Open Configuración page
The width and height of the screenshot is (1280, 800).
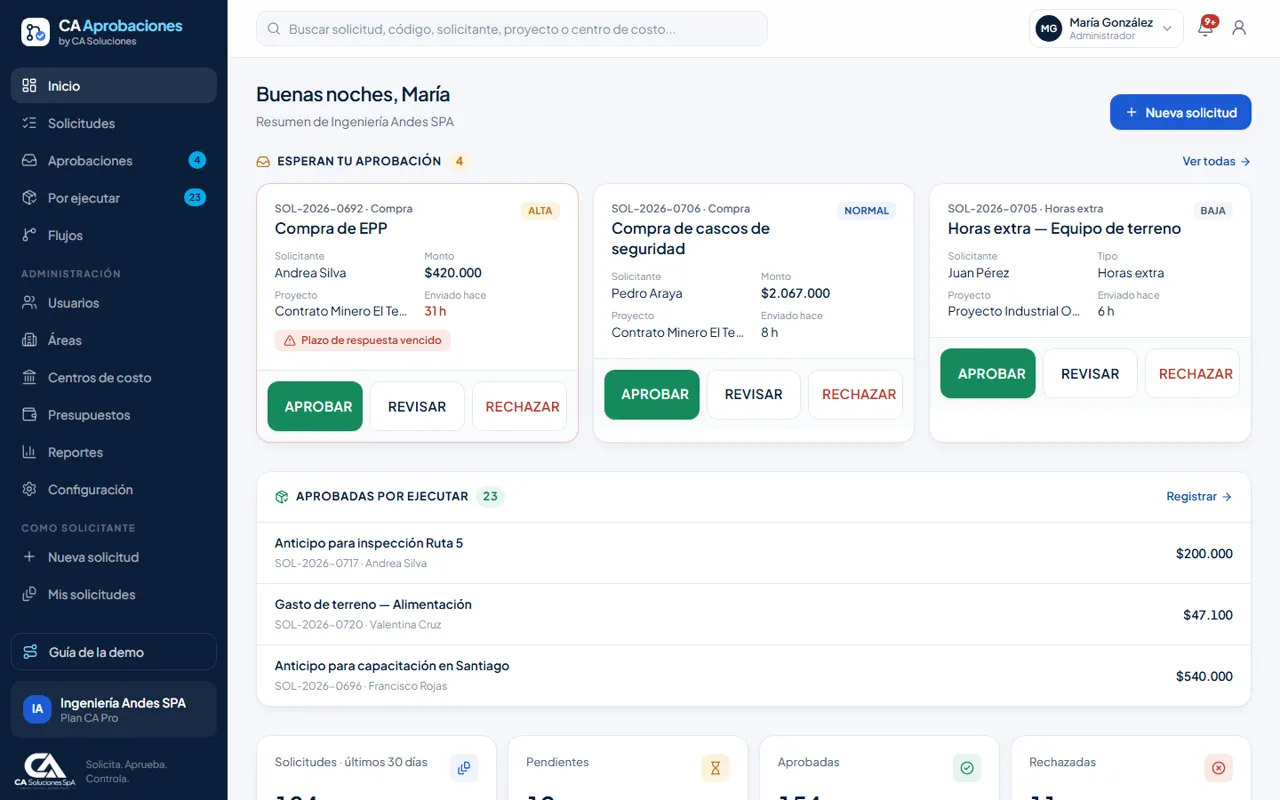point(114,489)
